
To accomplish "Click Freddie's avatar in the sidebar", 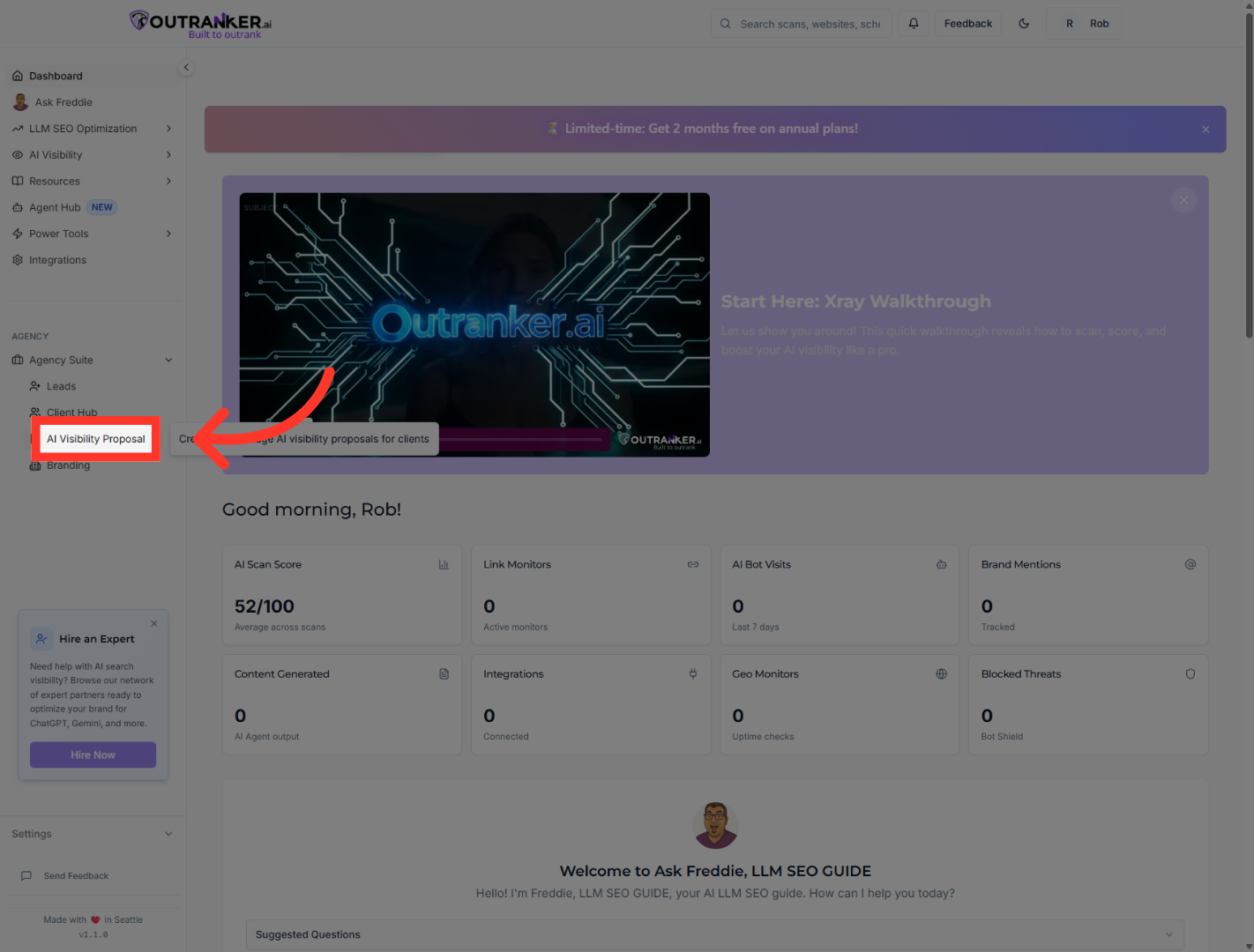I will point(20,102).
